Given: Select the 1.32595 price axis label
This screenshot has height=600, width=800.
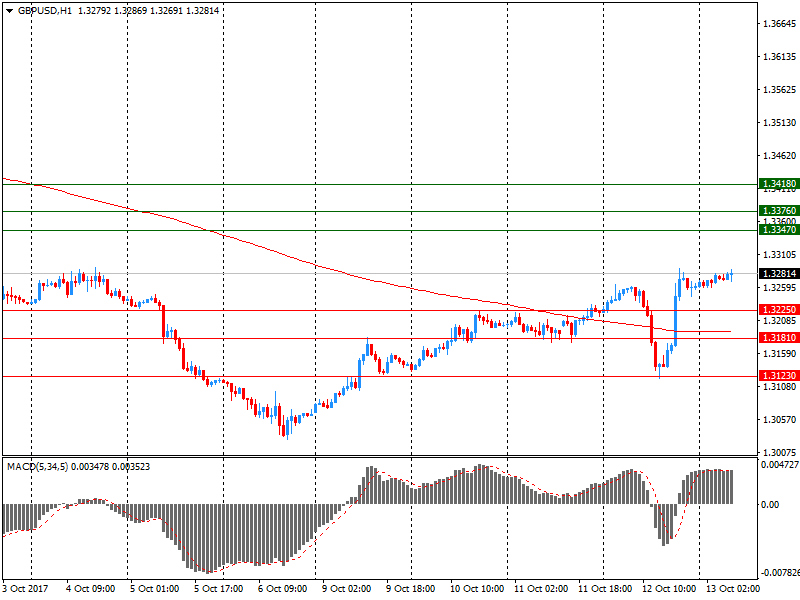Looking at the screenshot, I should [x=780, y=288].
